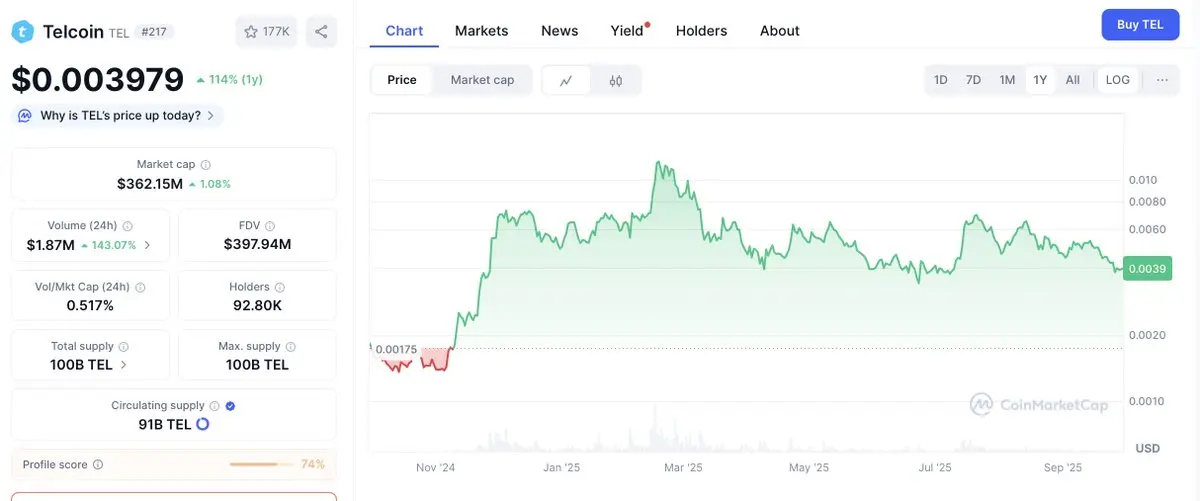The width and height of the screenshot is (1200, 501).
Task: Click the Buy TEL button
Action: tap(1140, 25)
